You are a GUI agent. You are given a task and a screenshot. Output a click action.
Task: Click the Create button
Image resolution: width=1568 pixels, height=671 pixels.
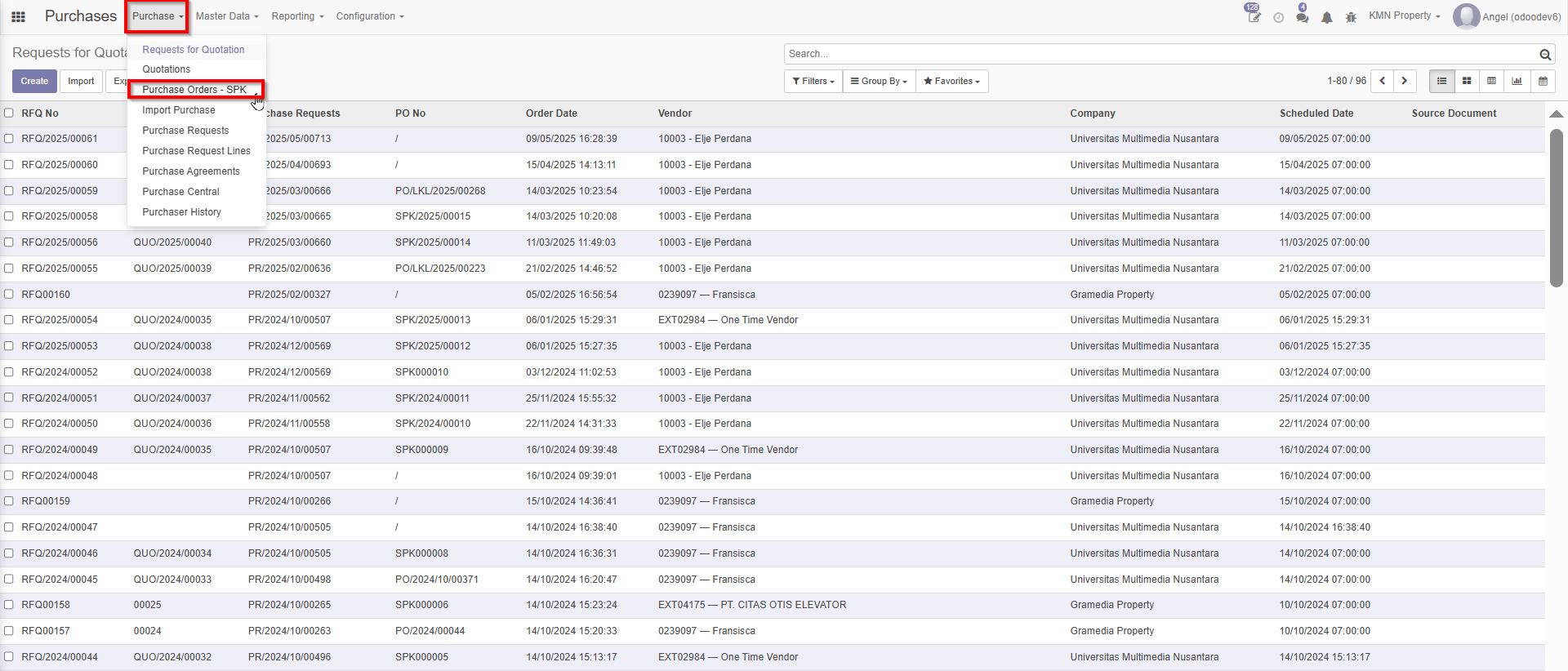(x=34, y=81)
